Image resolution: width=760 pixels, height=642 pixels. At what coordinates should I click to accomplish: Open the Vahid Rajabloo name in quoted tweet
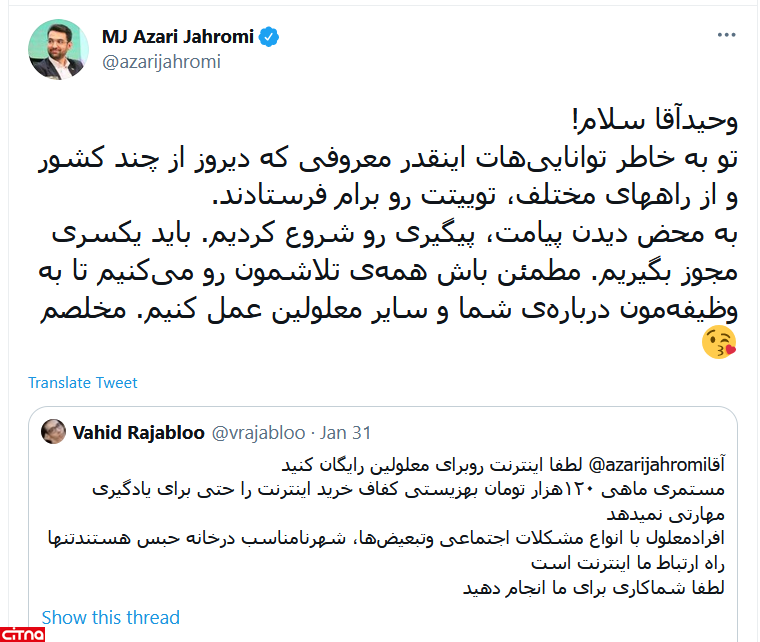(x=139, y=433)
